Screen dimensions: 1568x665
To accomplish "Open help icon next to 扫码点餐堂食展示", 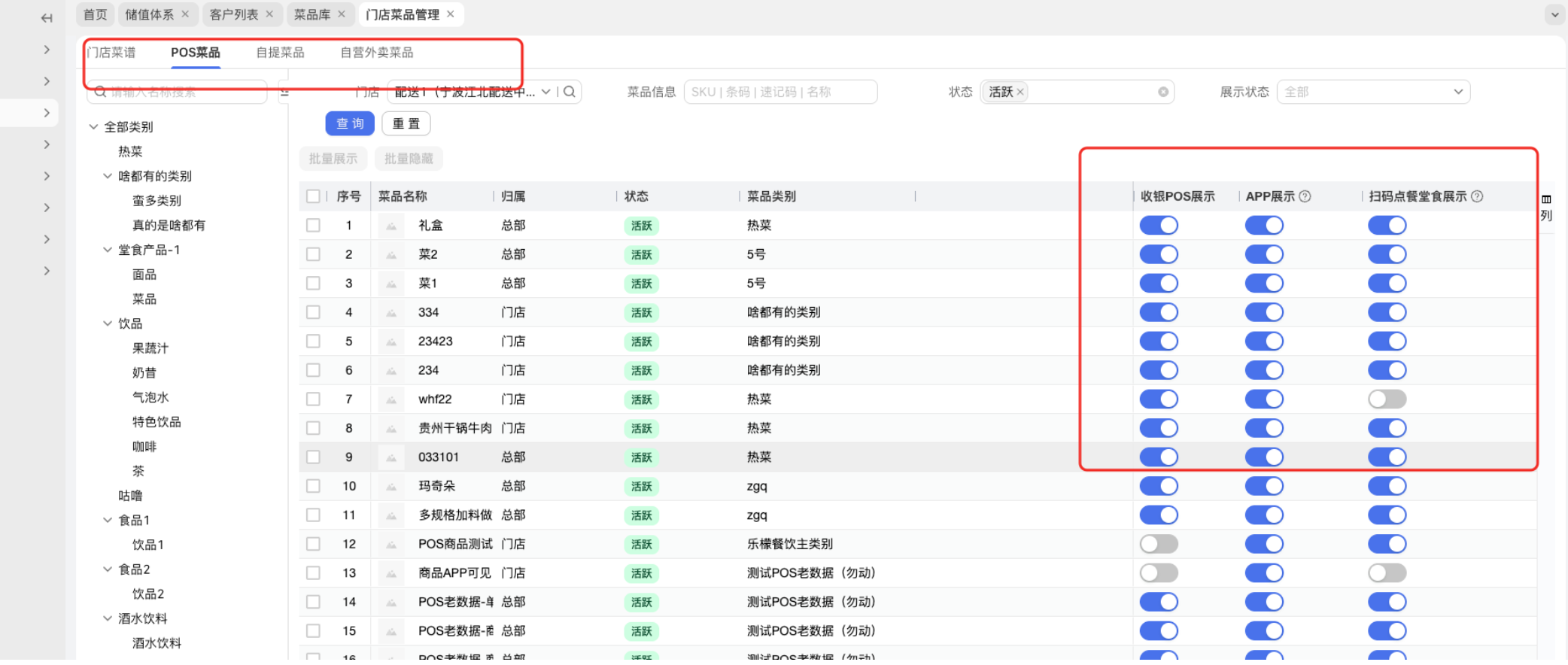I will [x=1477, y=196].
